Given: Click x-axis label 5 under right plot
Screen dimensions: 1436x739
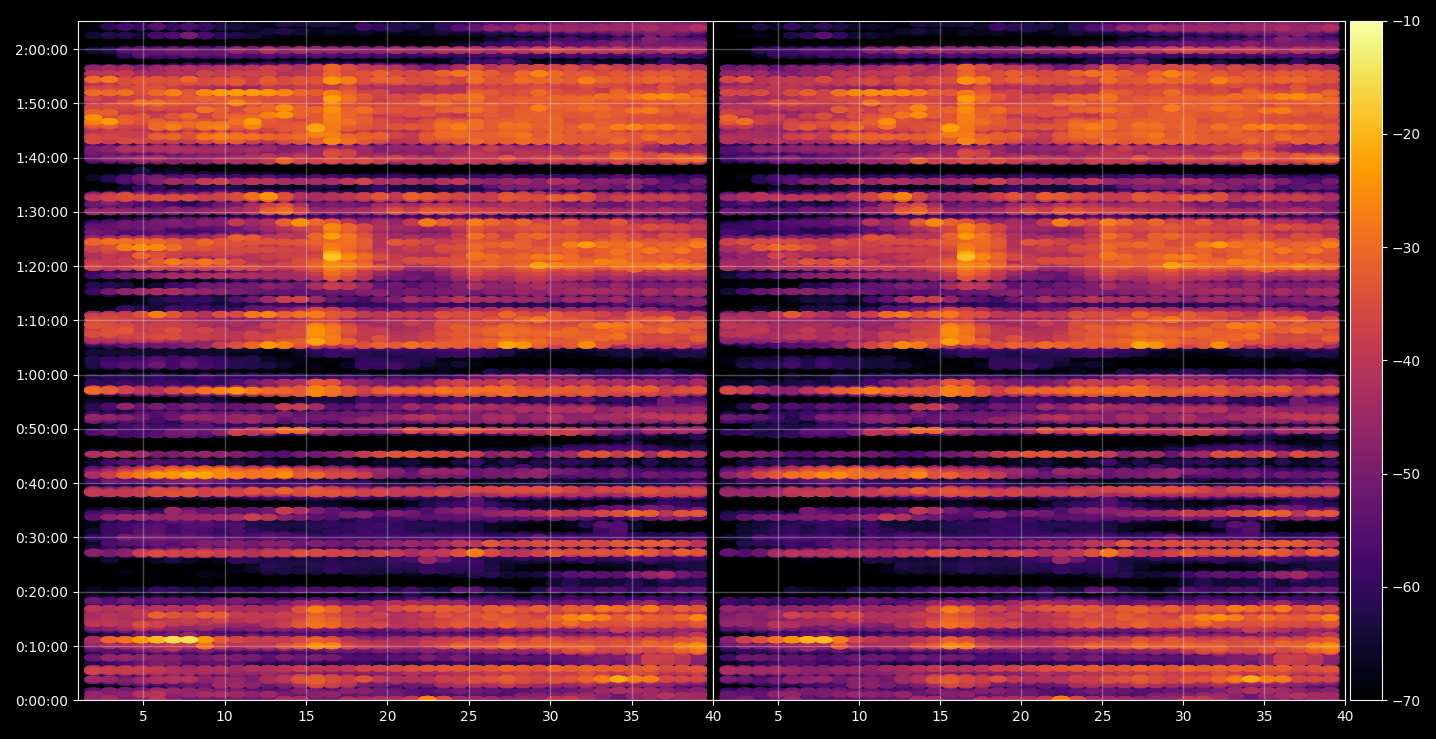Looking at the screenshot, I should click(777, 717).
